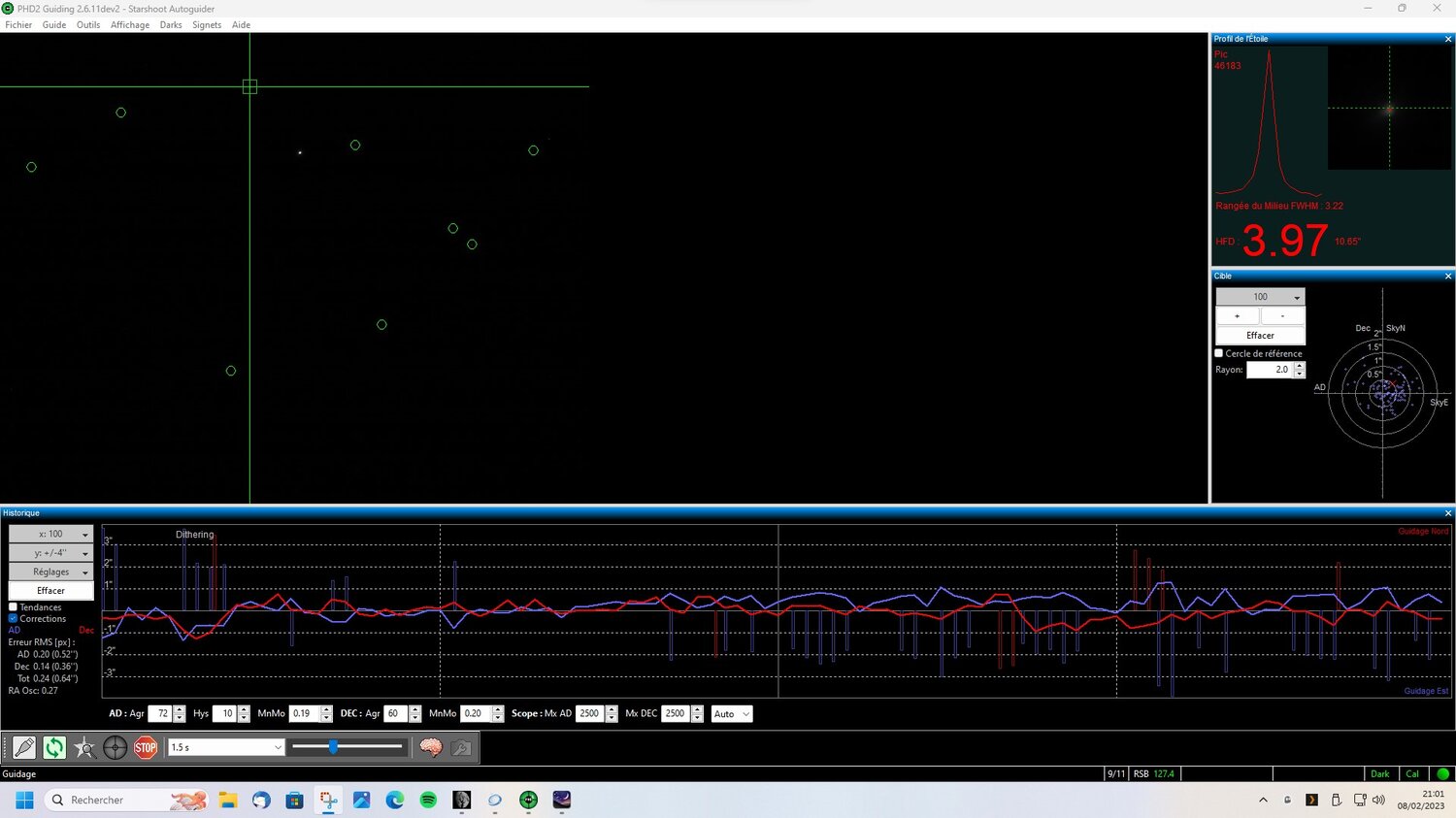
Task: Click the Mx AD value field
Action: [x=590, y=714]
